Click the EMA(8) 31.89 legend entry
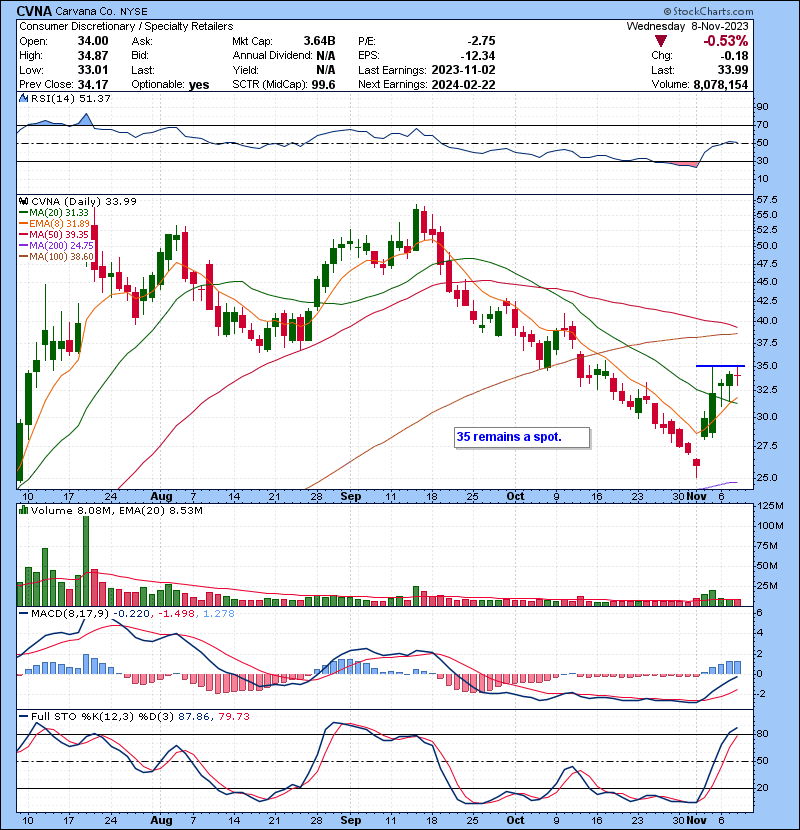Viewport: 800px width, 830px height. tap(59, 223)
